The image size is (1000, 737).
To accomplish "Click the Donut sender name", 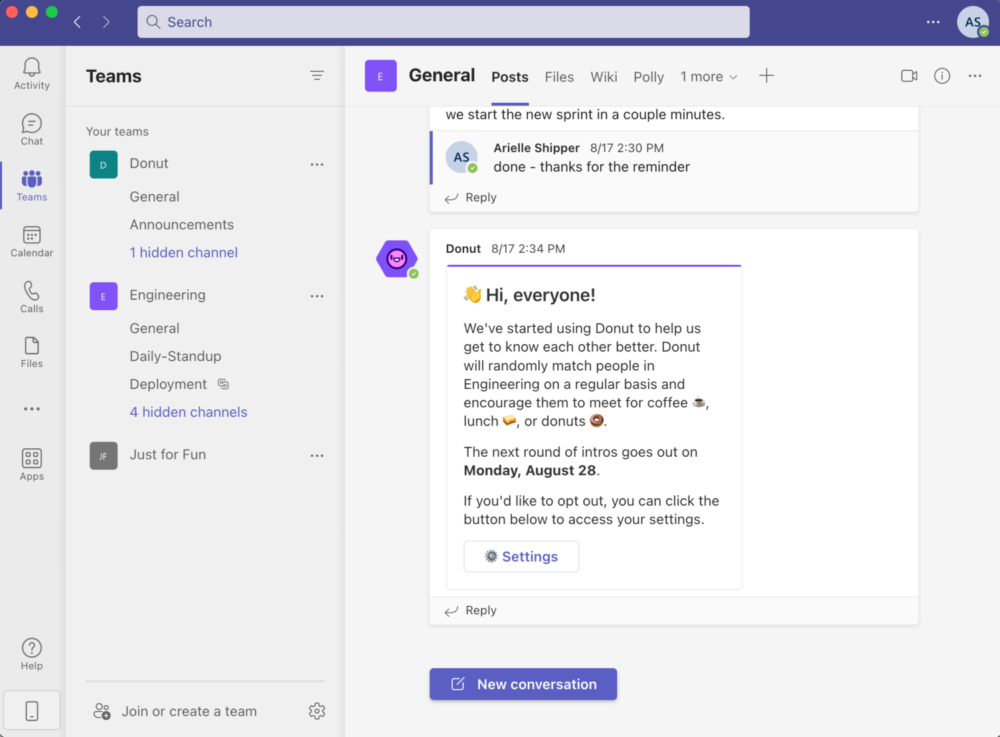I will (x=463, y=249).
